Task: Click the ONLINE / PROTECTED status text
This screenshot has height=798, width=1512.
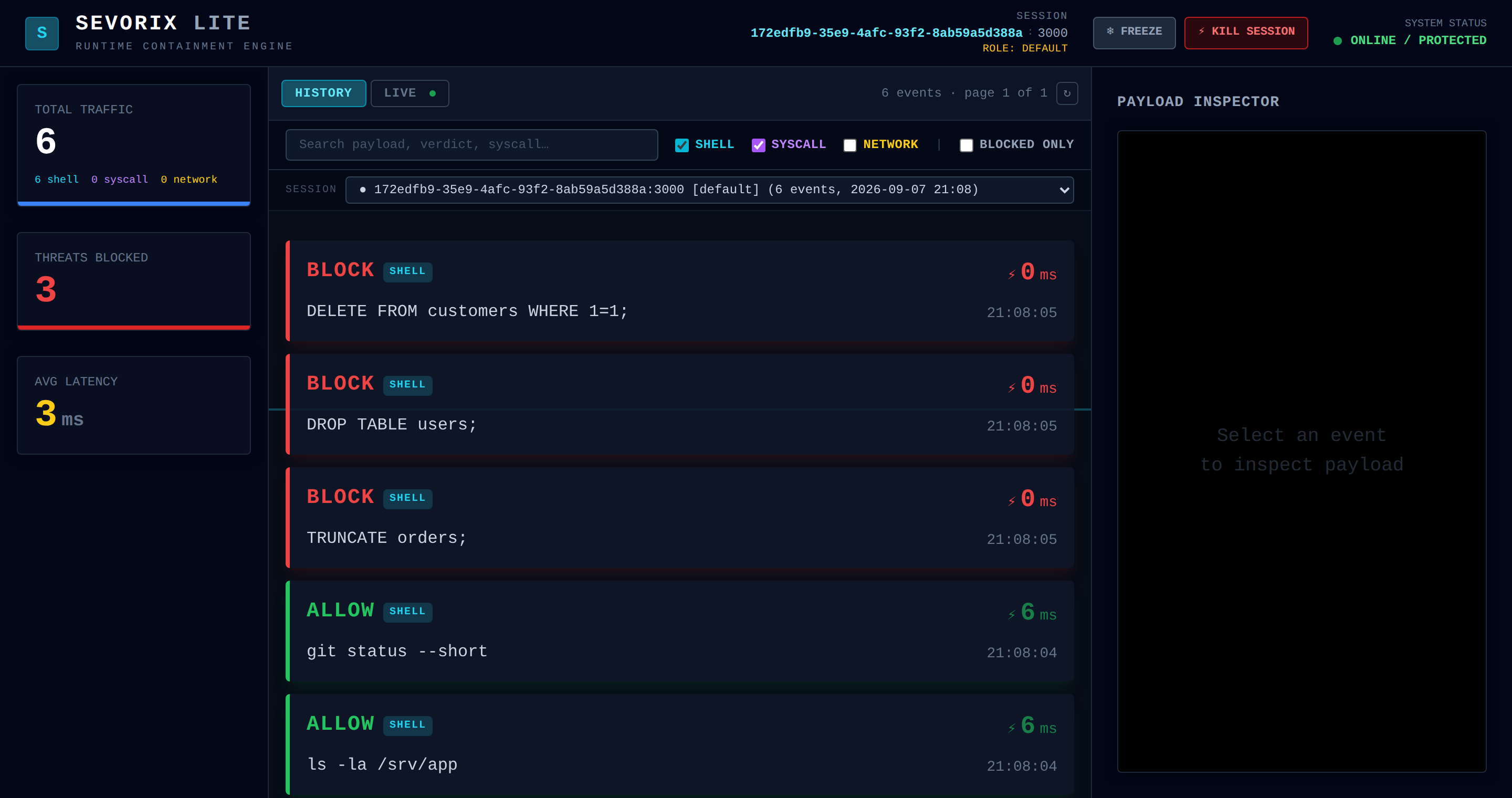Action: click(x=1418, y=40)
